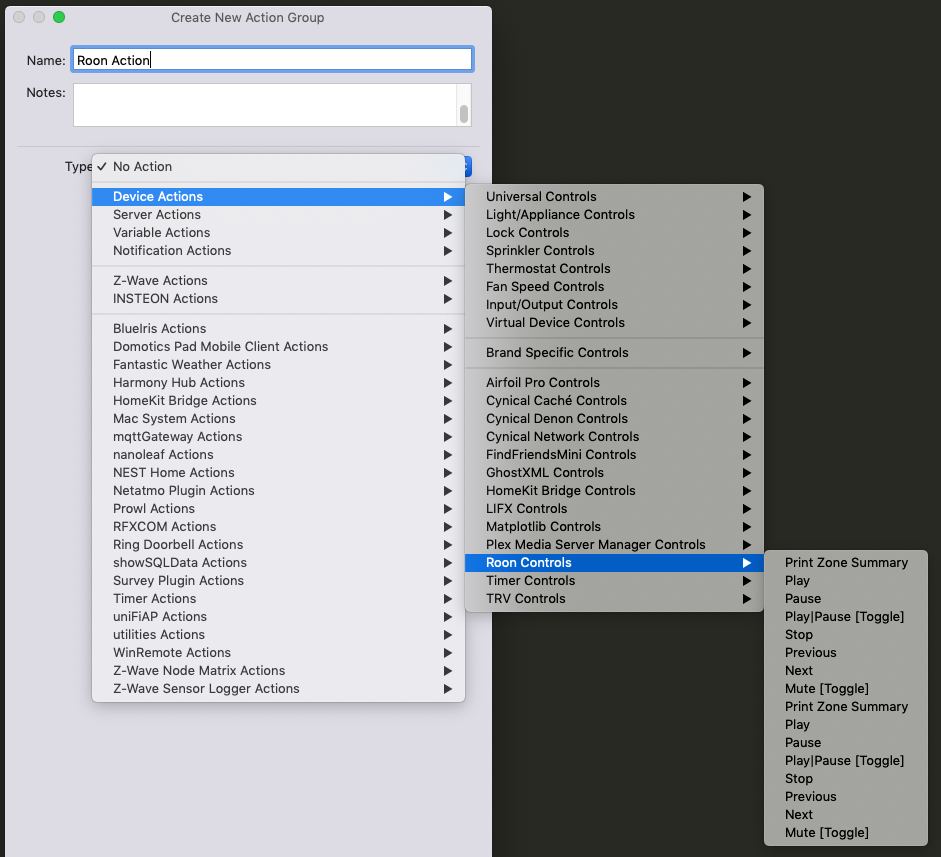
Task: Expand TRV Controls submenu
Action: pos(615,599)
